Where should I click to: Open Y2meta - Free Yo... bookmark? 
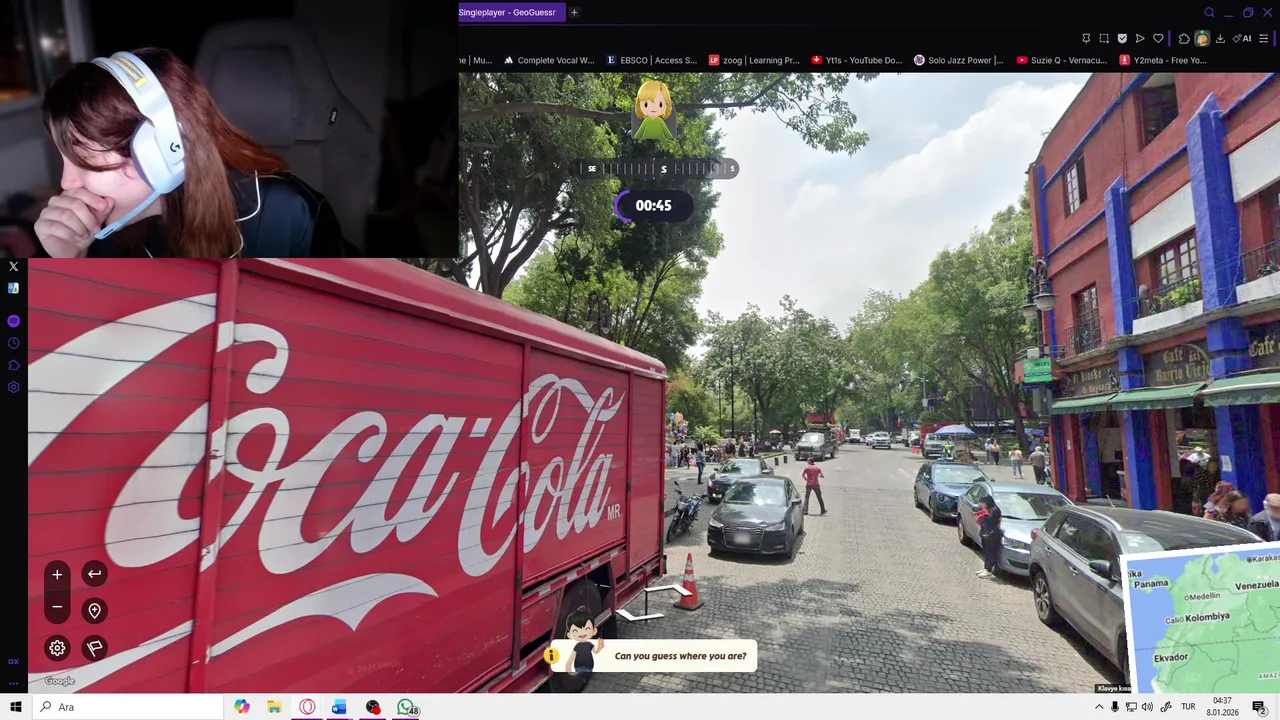click(1163, 60)
